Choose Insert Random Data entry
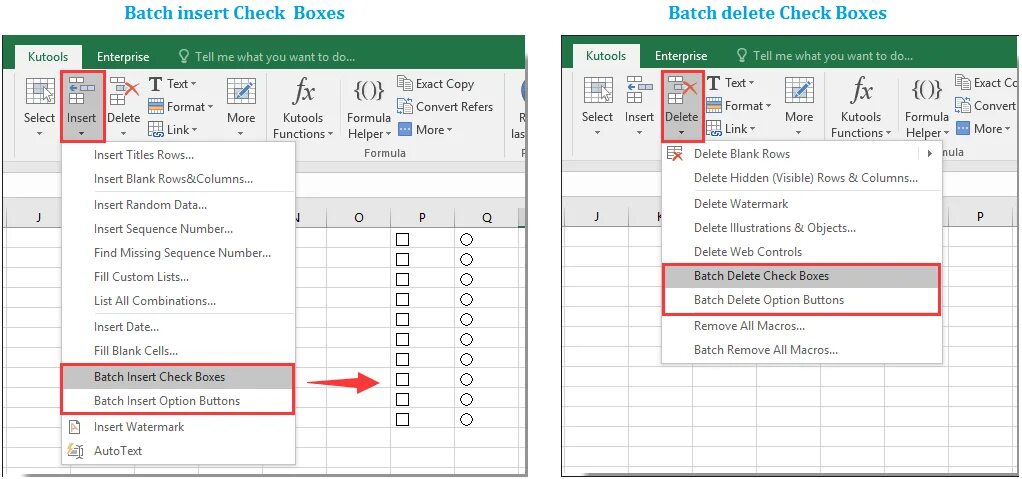Viewport: 1022px width, 479px height. click(178, 205)
